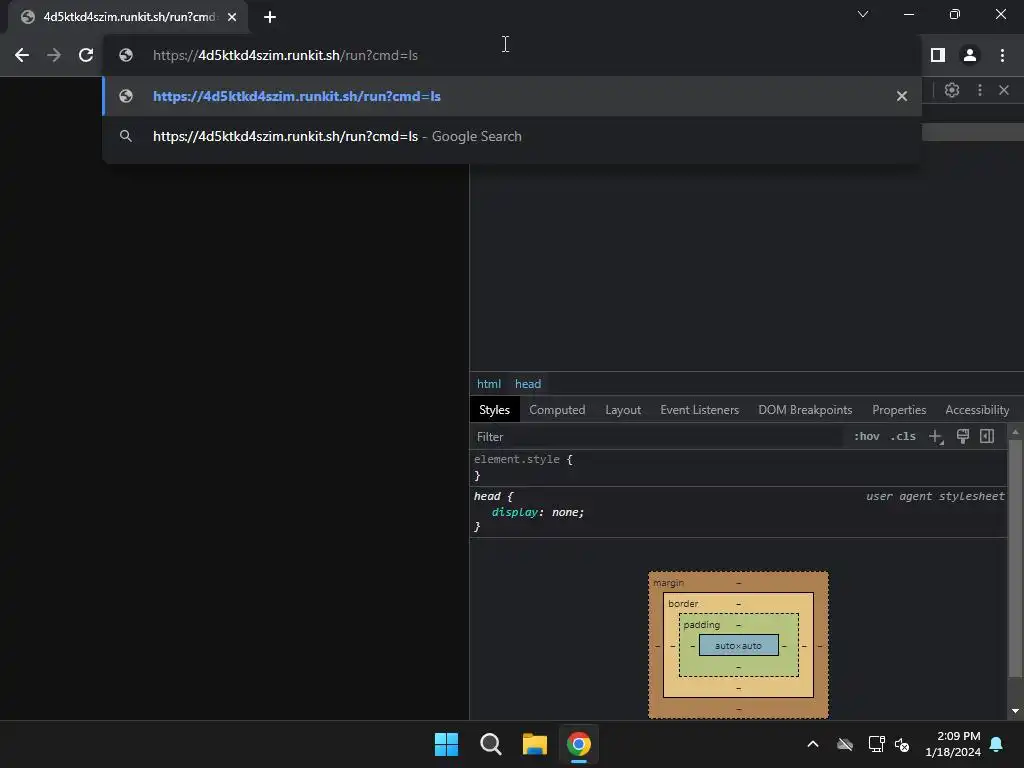
Task: Close the runkit.sh browser tab
Action: pyautogui.click(x=232, y=17)
